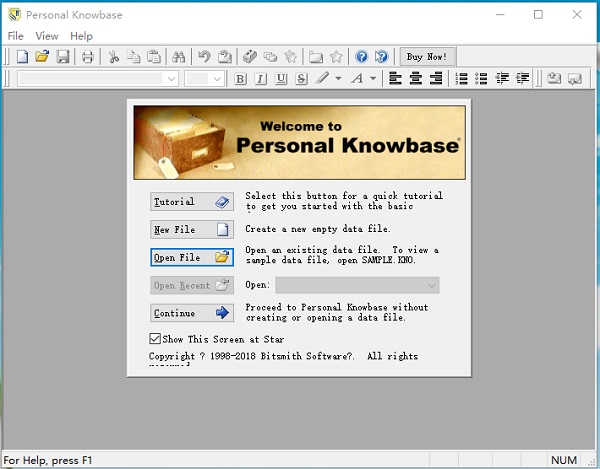Viewport: 600px width, 469px height.
Task: Click the clipboard icon right of Undo
Action: point(225,57)
